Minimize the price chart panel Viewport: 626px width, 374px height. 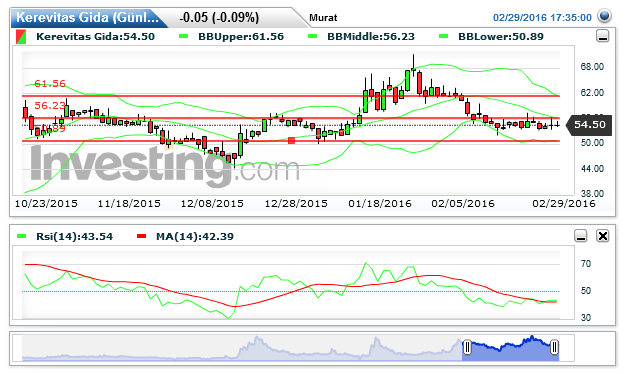(602, 36)
